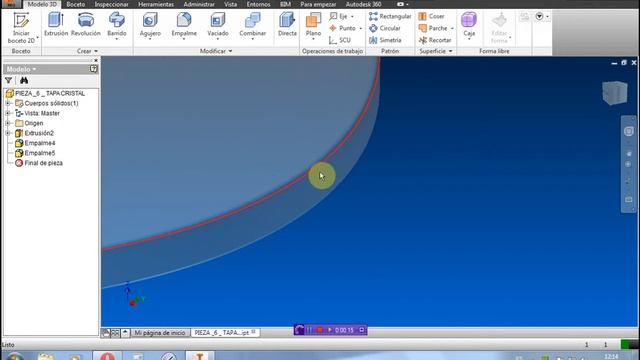Select the Rectangular pattern tool
Image resolution: width=640 pixels, height=360 pixels.
click(390, 16)
